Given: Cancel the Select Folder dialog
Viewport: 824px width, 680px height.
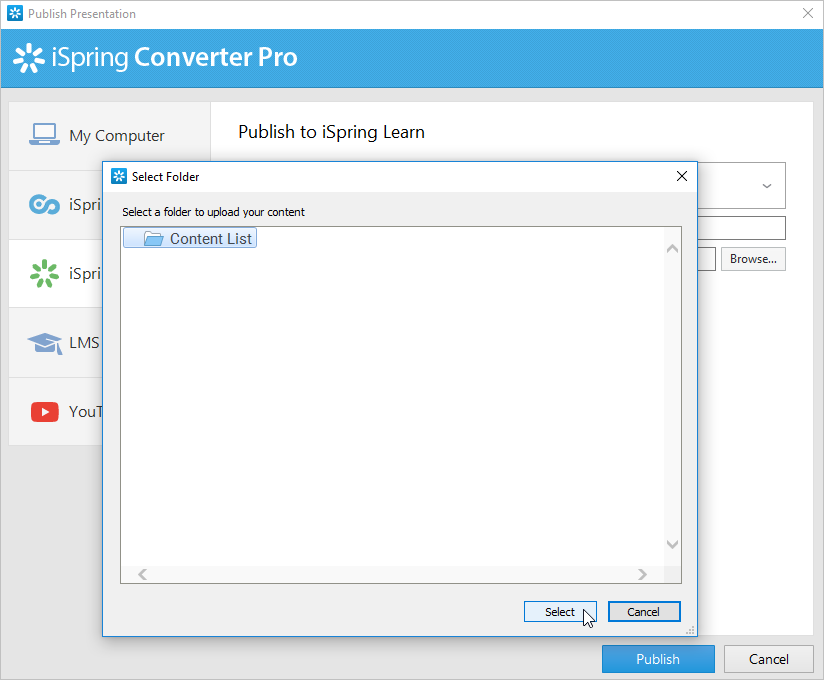Looking at the screenshot, I should 644,612.
